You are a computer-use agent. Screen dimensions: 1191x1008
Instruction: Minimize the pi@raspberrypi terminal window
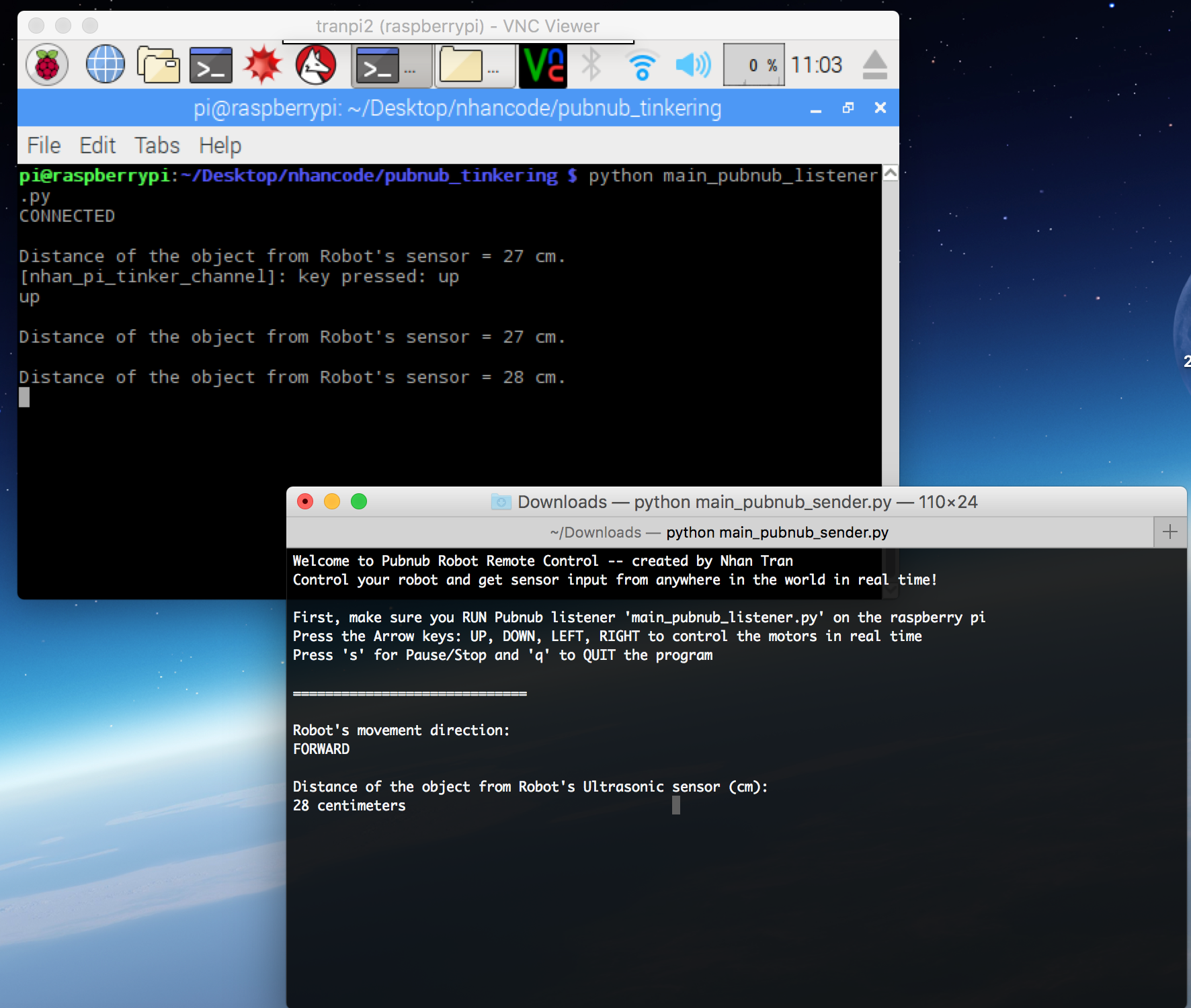pos(816,108)
